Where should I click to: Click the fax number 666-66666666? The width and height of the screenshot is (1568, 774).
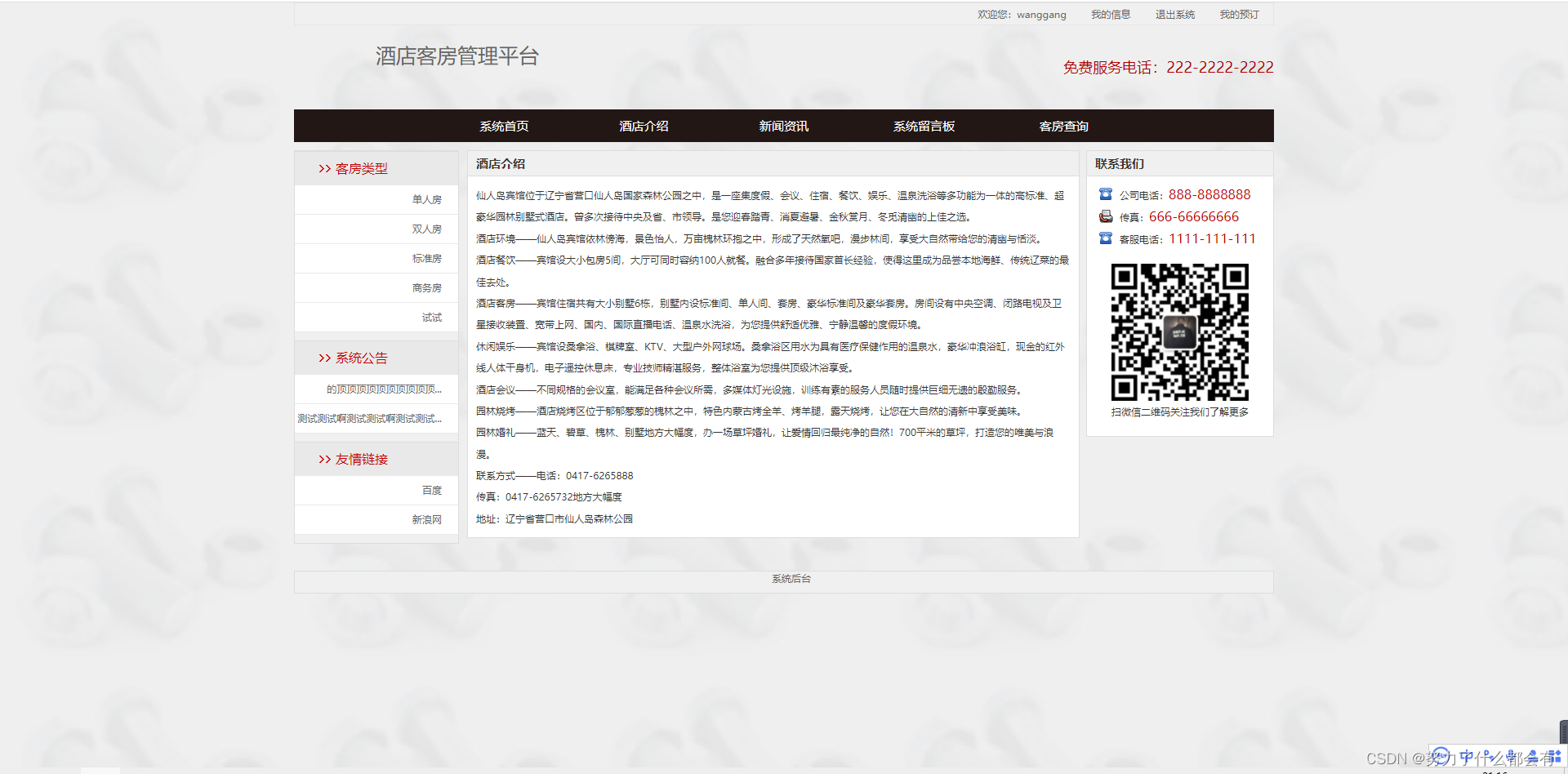pyautogui.click(x=1194, y=216)
